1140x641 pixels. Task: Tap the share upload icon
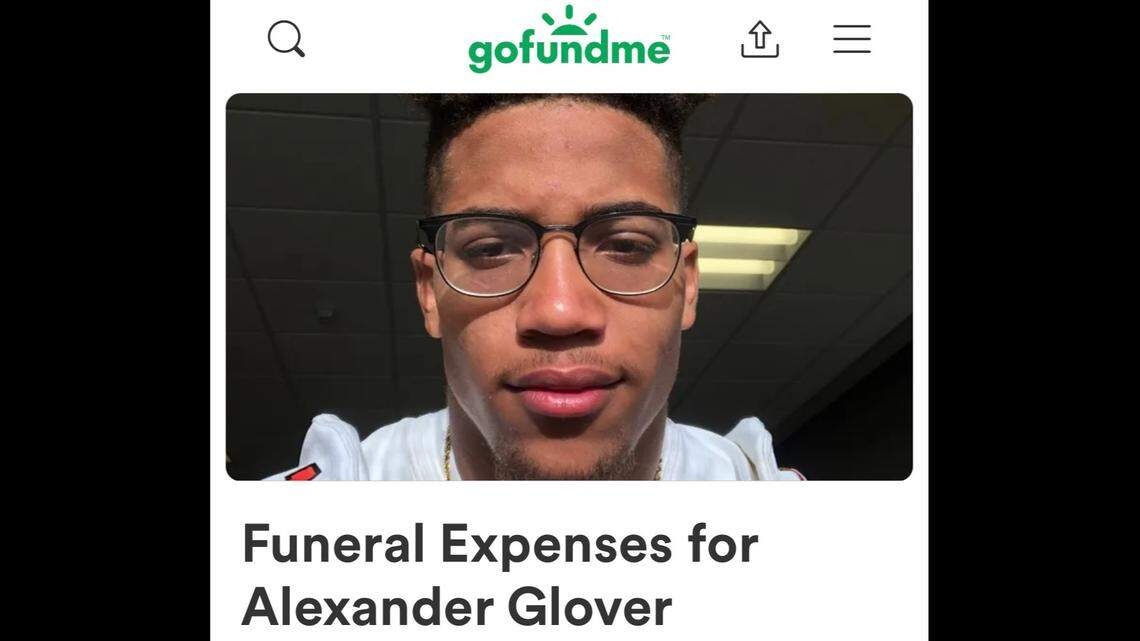point(760,39)
